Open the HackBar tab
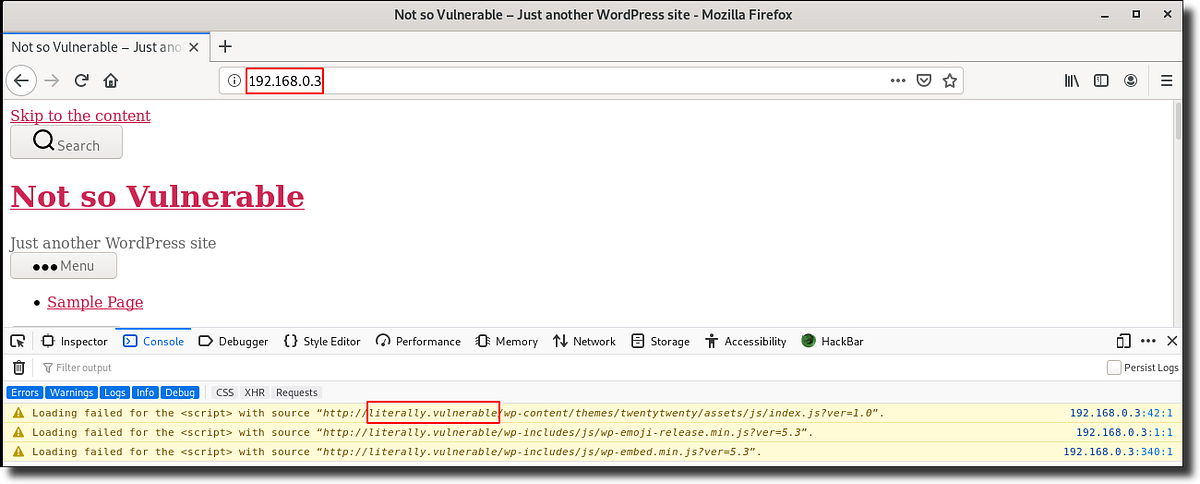Image resolution: width=1200 pixels, height=484 pixels. pyautogui.click(x=832, y=341)
